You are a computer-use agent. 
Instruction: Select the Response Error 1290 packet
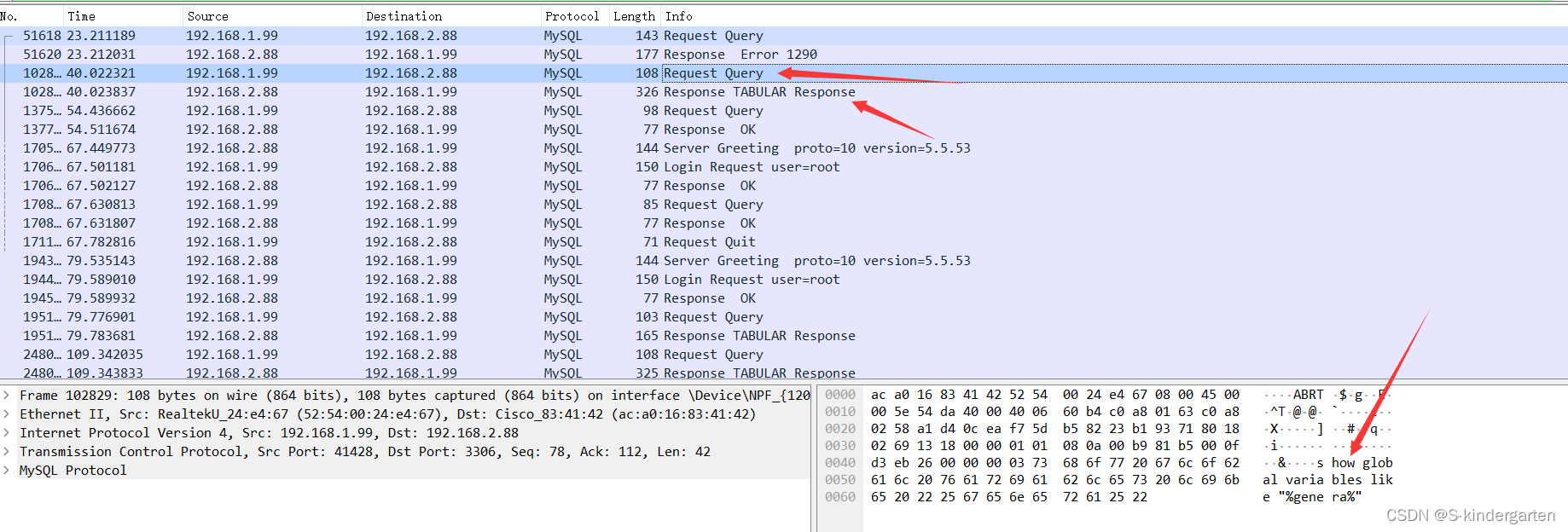784,55
